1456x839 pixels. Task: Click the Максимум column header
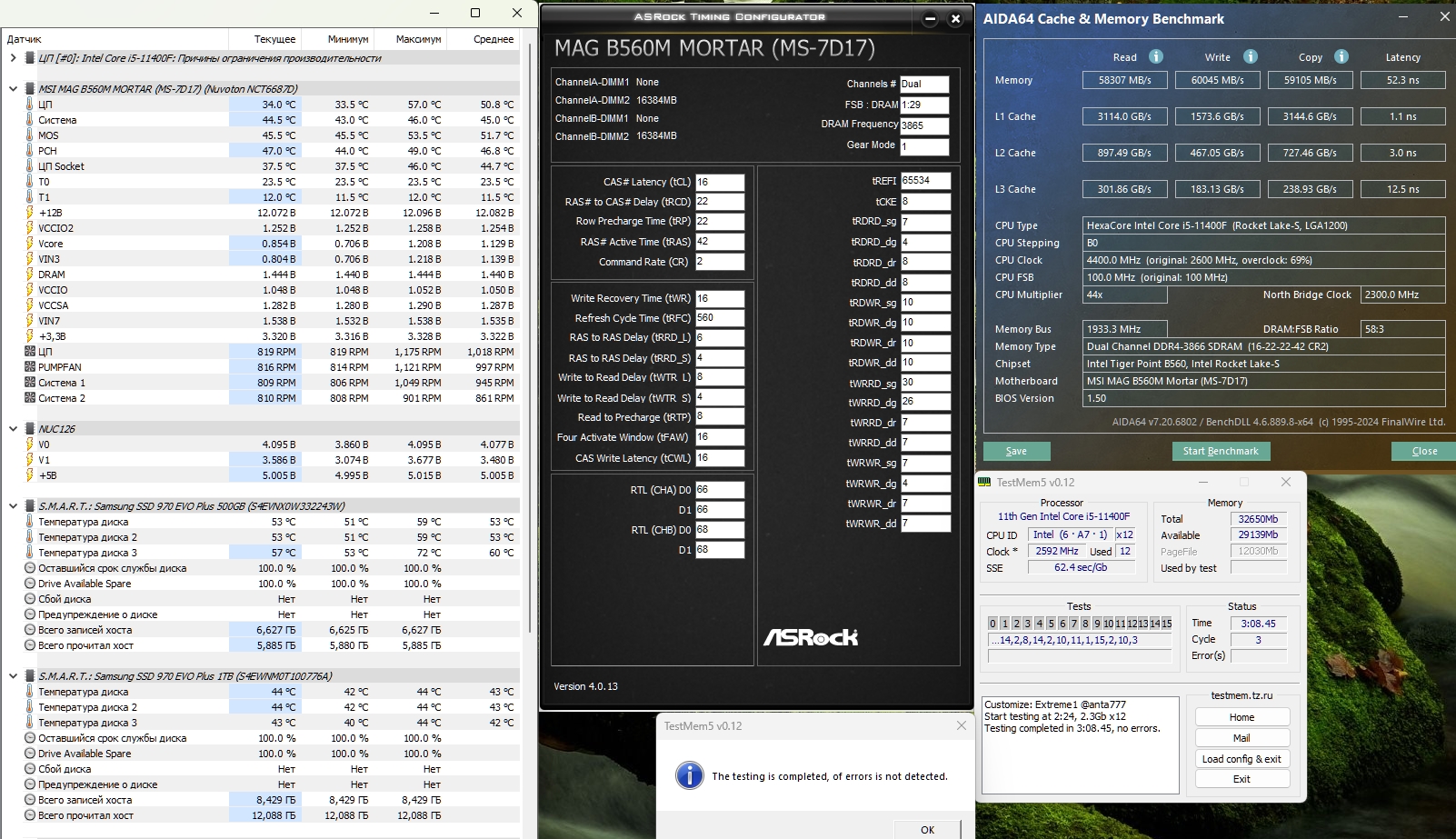click(410, 39)
